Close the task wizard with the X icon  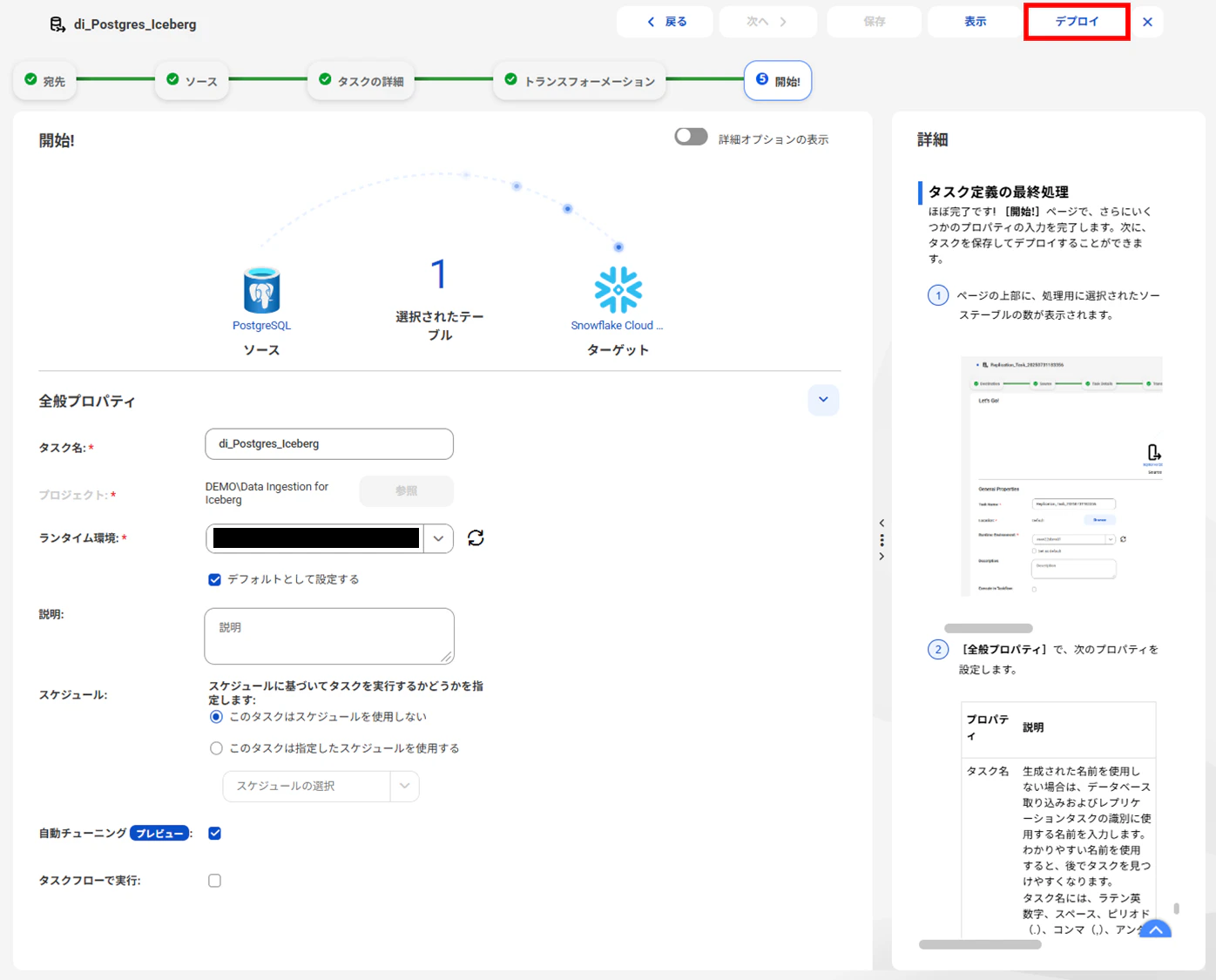[1147, 22]
